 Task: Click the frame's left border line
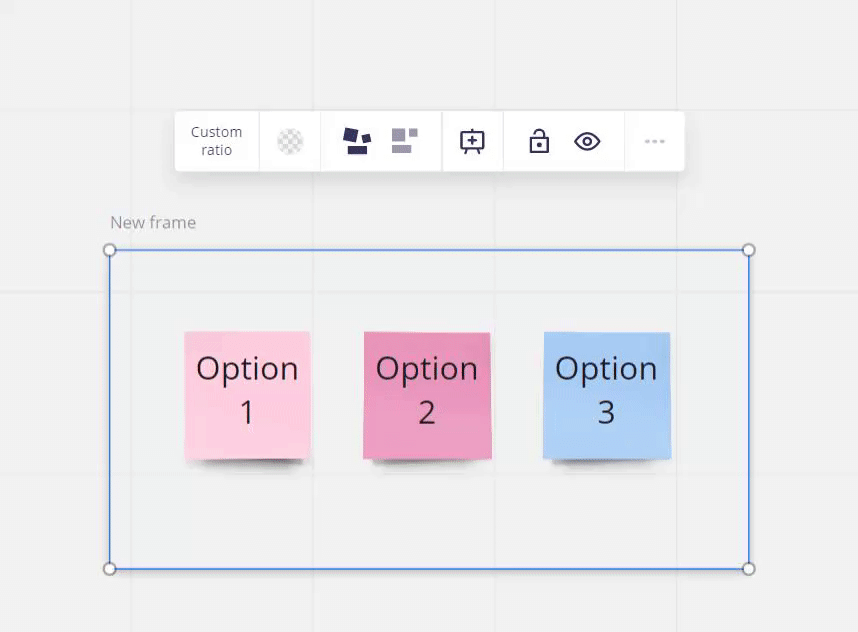pos(110,410)
